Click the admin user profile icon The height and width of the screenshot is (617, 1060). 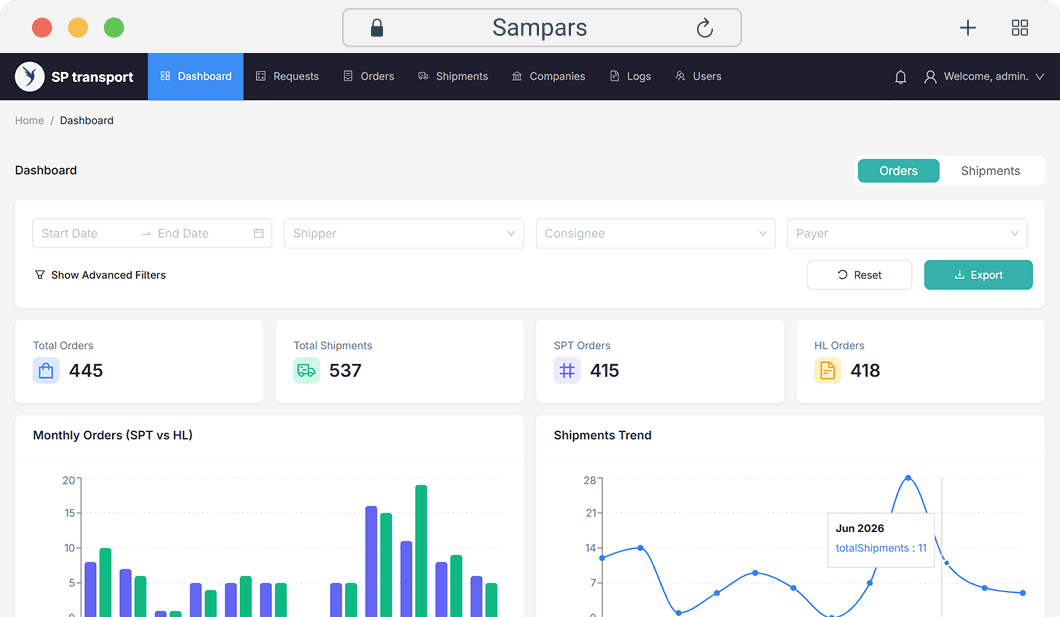click(x=930, y=77)
